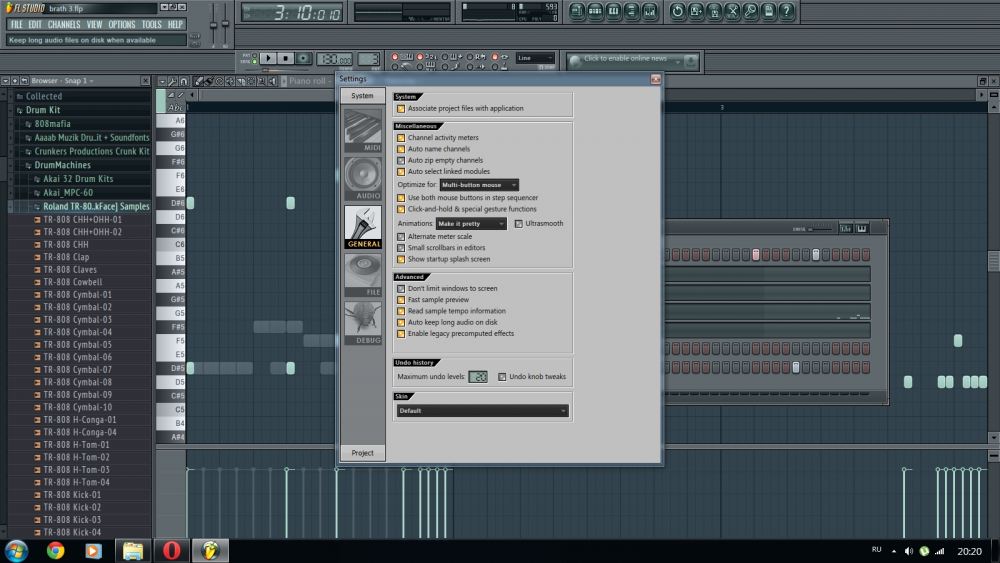1000x563 pixels.
Task: Click the Windows Start button
Action: tap(16, 550)
